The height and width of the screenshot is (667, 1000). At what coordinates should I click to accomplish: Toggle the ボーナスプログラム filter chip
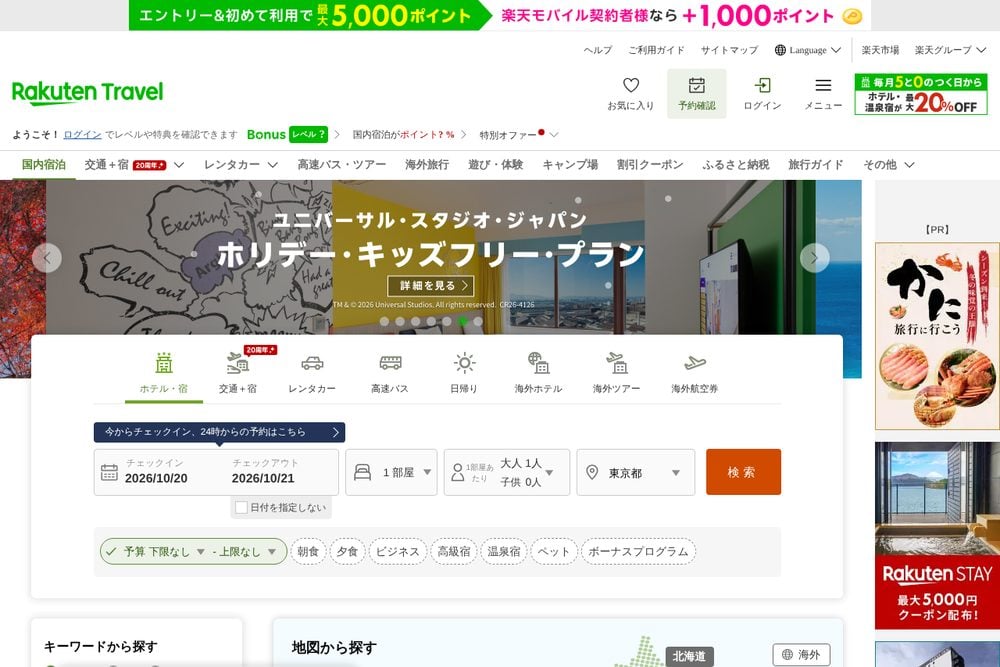pos(638,552)
